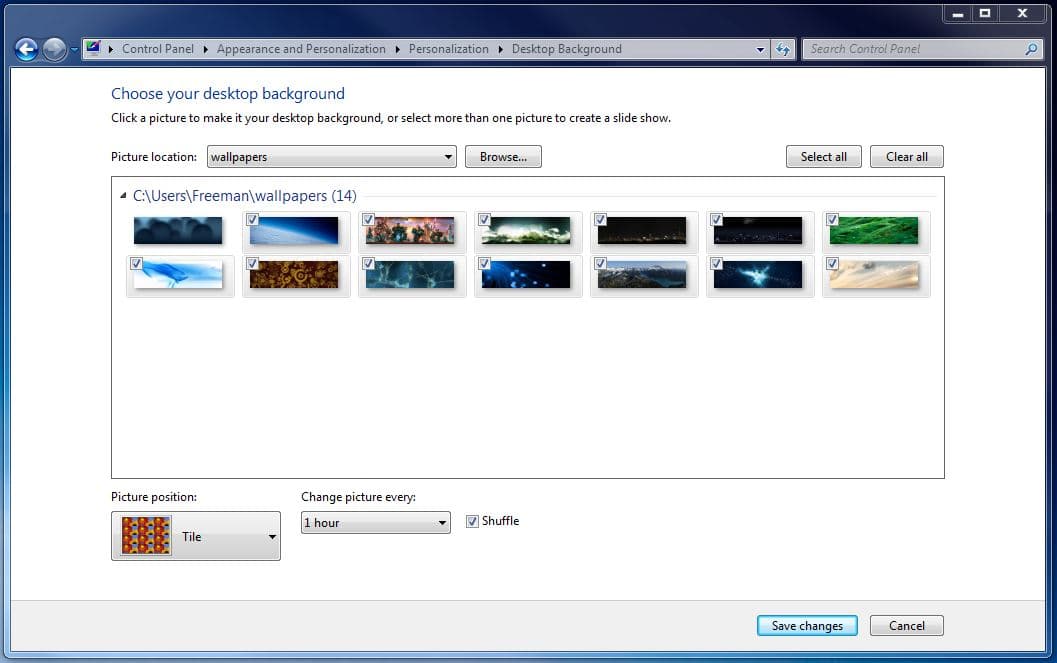Click Desktop Background breadcrumb
Screen dimensions: 1057x663
[566, 49]
